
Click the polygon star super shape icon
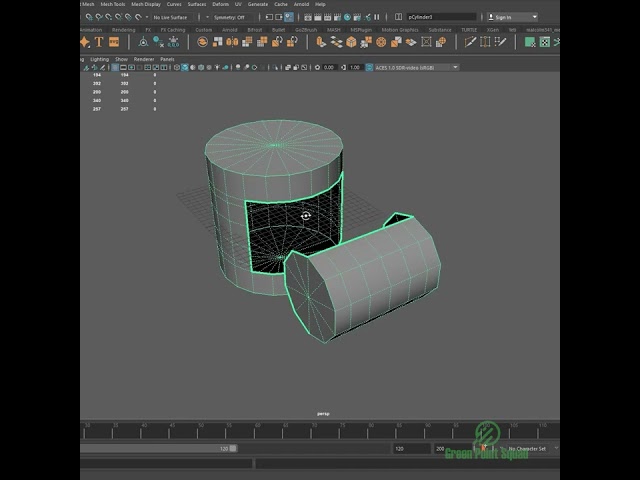tap(85, 42)
